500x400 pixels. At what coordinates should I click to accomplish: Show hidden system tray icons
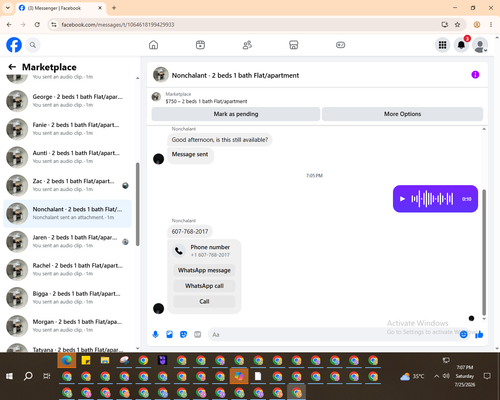[436, 376]
